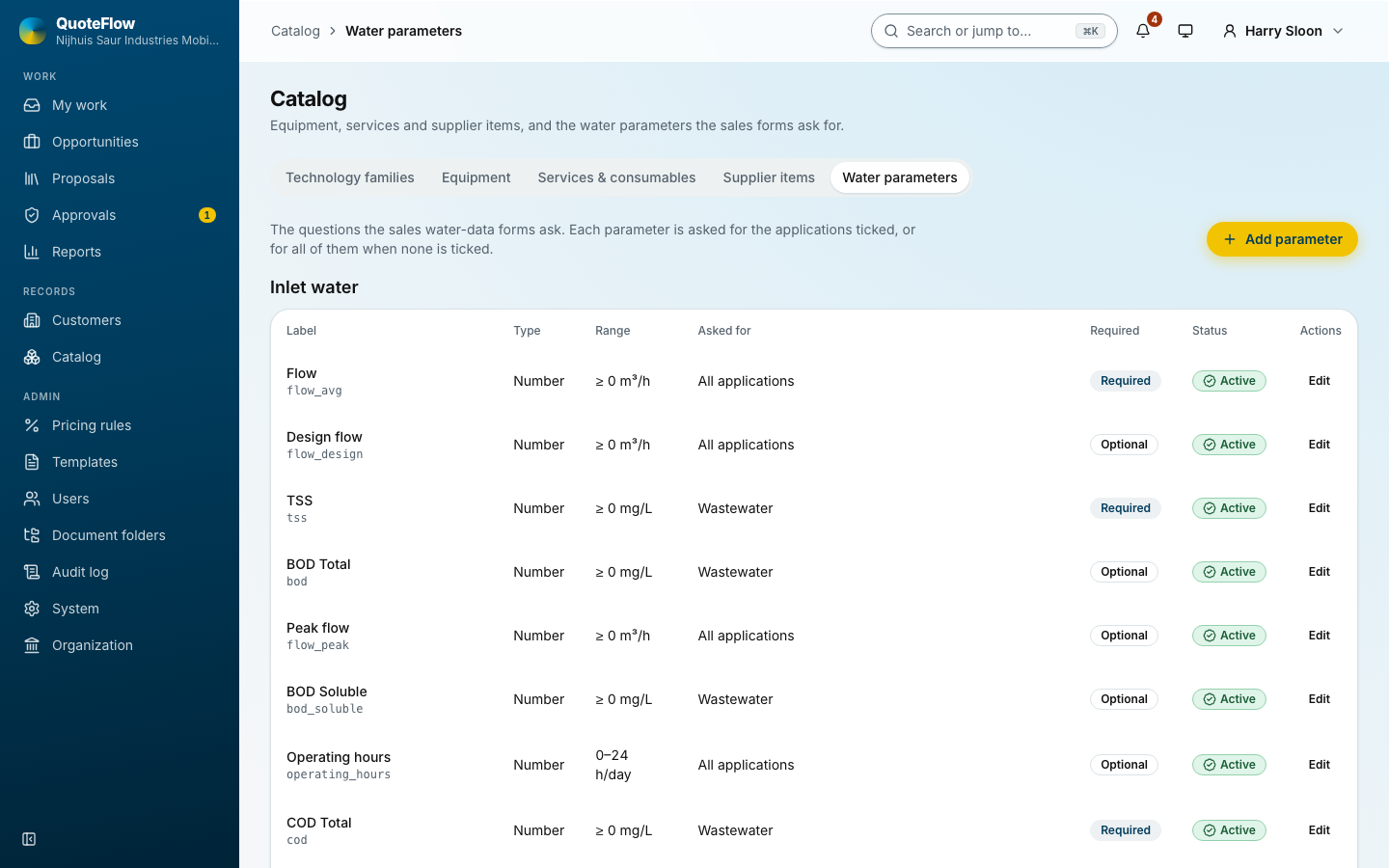Edit the Operating hours parameter
1389x868 pixels.
click(1320, 765)
